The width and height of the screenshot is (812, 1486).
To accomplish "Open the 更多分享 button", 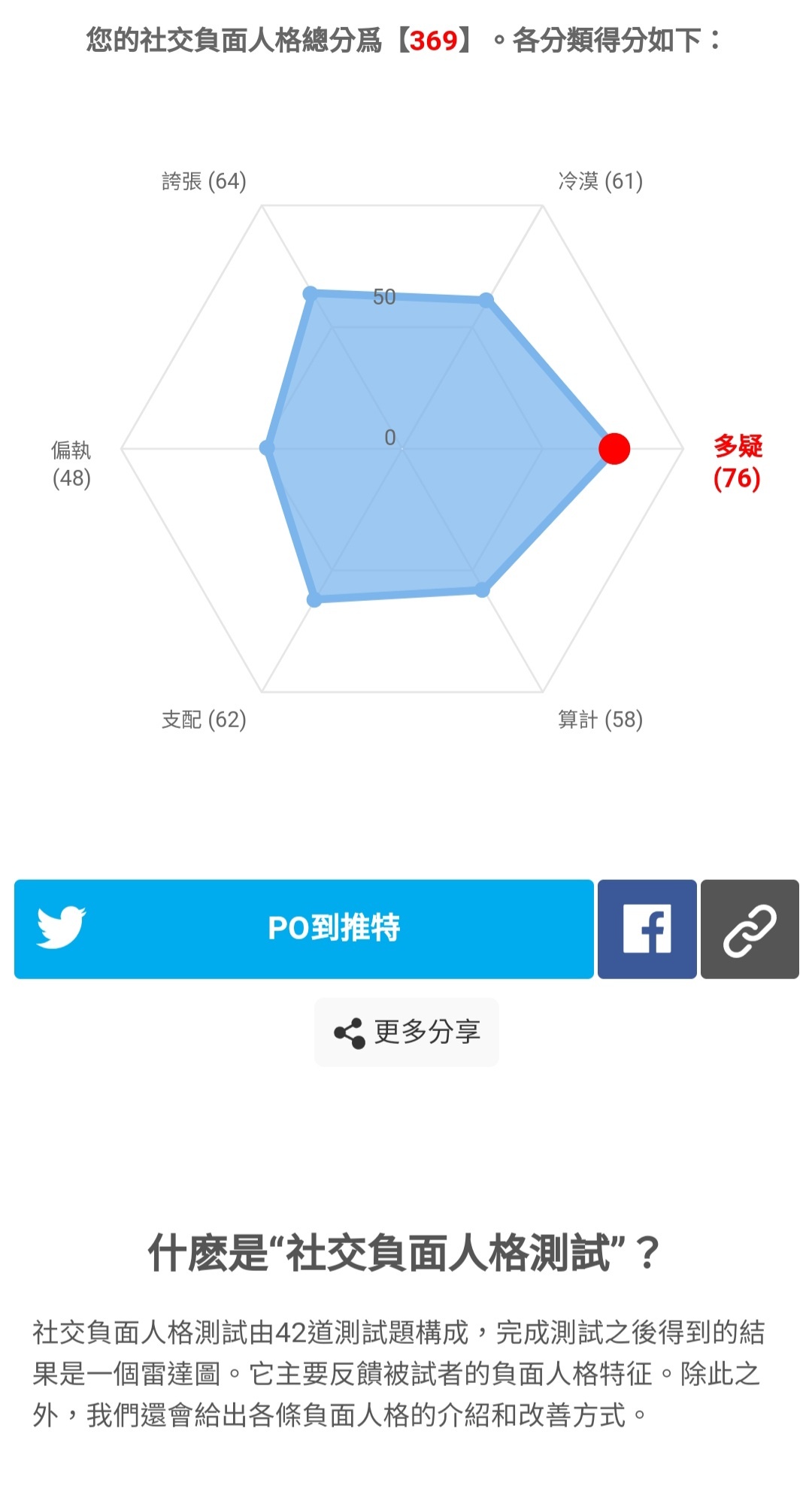I will 407,1032.
